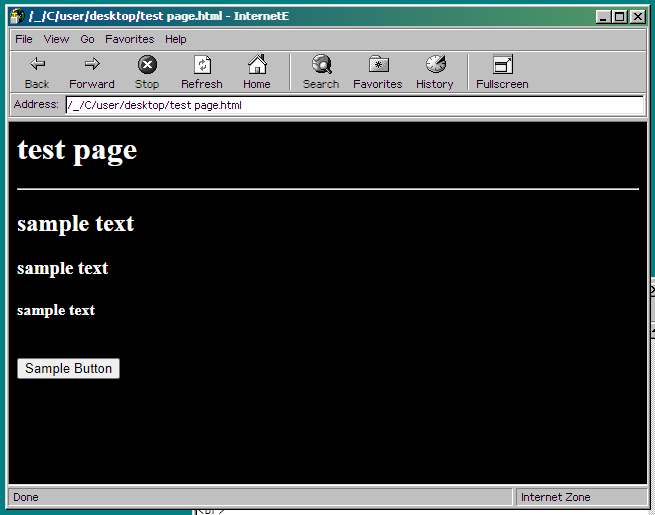Stop page loading with Stop icon
The image size is (655, 515).
tap(147, 72)
